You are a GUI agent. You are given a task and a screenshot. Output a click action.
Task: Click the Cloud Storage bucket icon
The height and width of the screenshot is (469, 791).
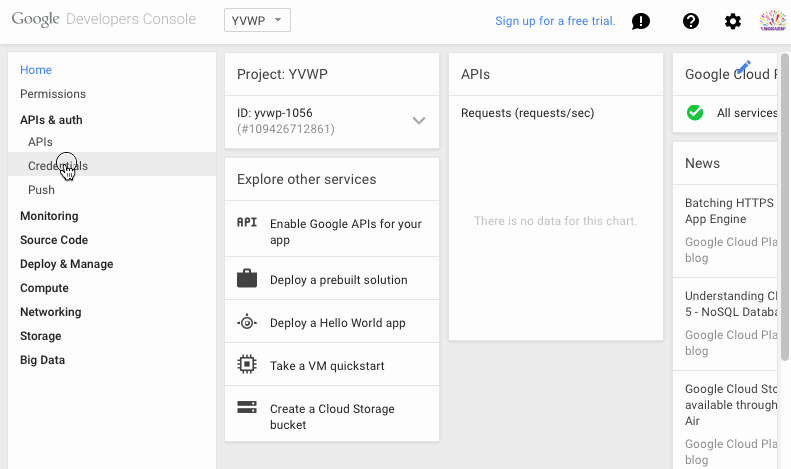(247, 407)
